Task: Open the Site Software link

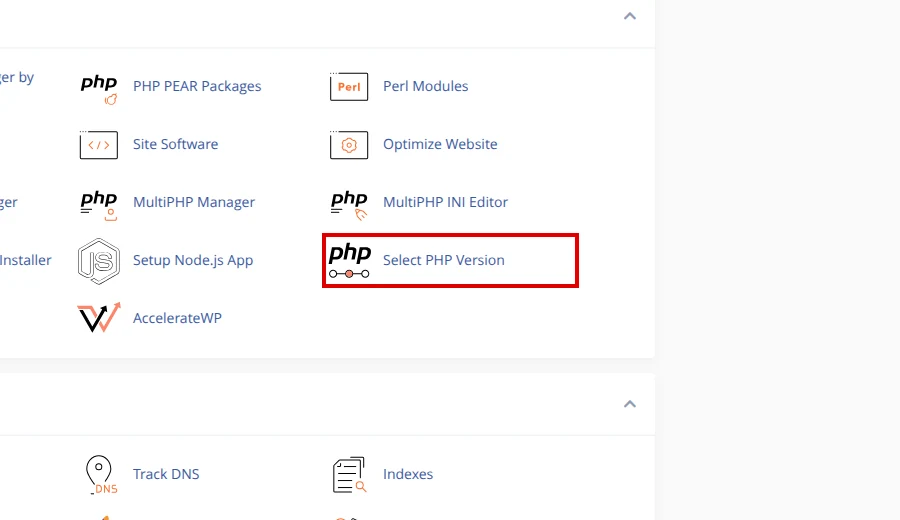Action: click(176, 144)
